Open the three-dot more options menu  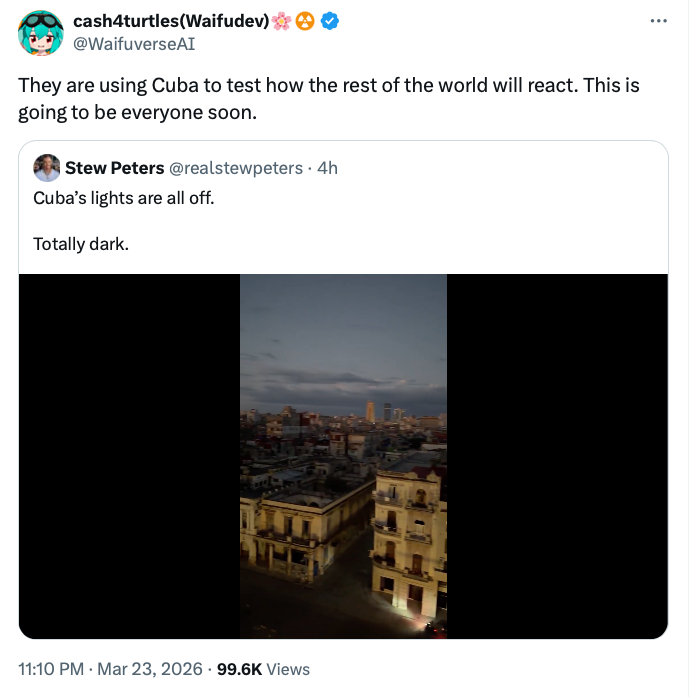tap(658, 21)
